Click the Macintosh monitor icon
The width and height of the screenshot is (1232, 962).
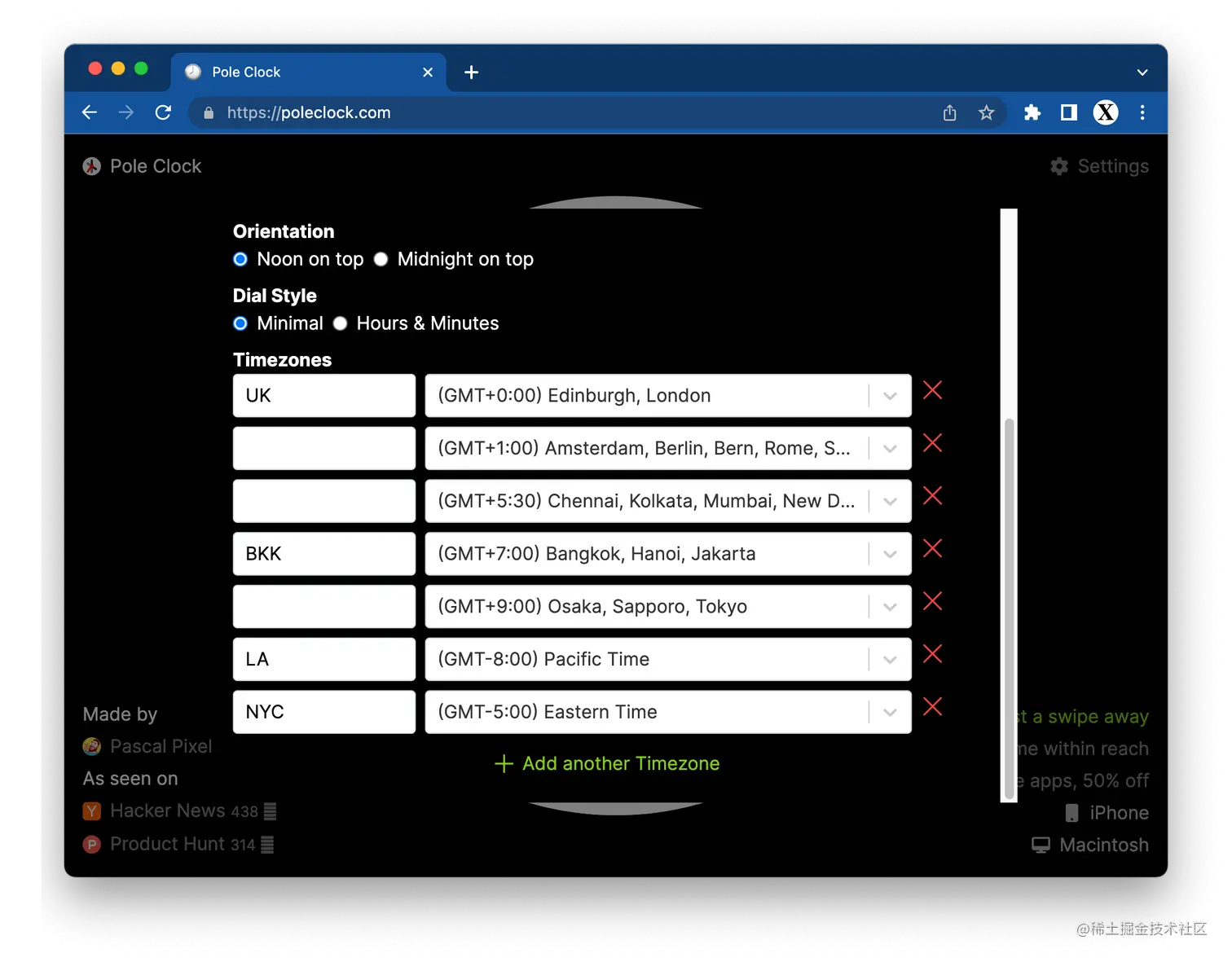pyautogui.click(x=1041, y=846)
